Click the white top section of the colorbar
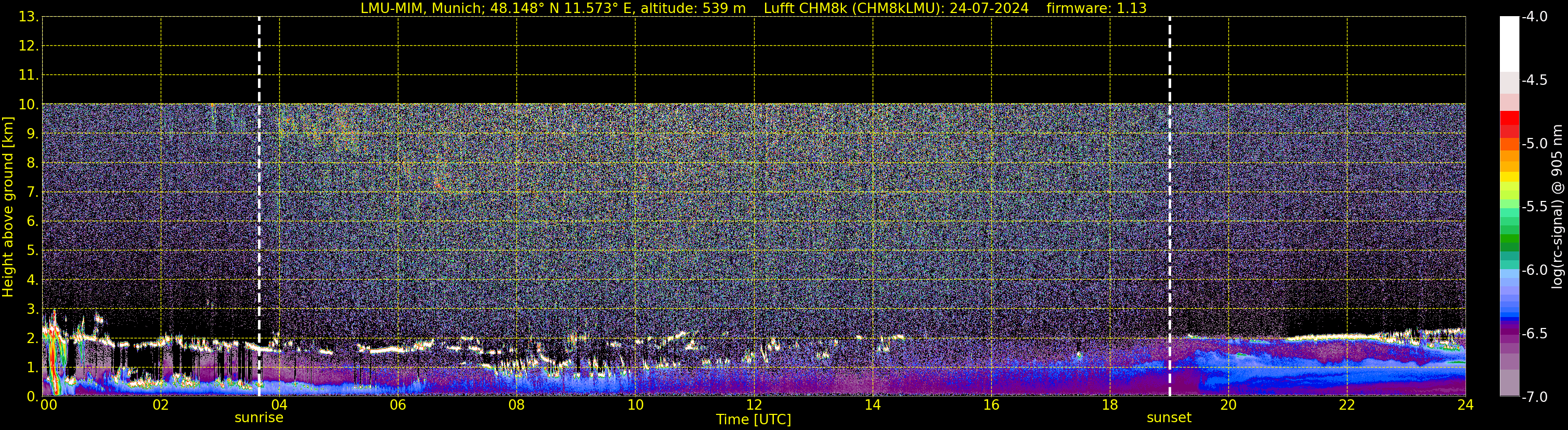 [x=1509, y=44]
